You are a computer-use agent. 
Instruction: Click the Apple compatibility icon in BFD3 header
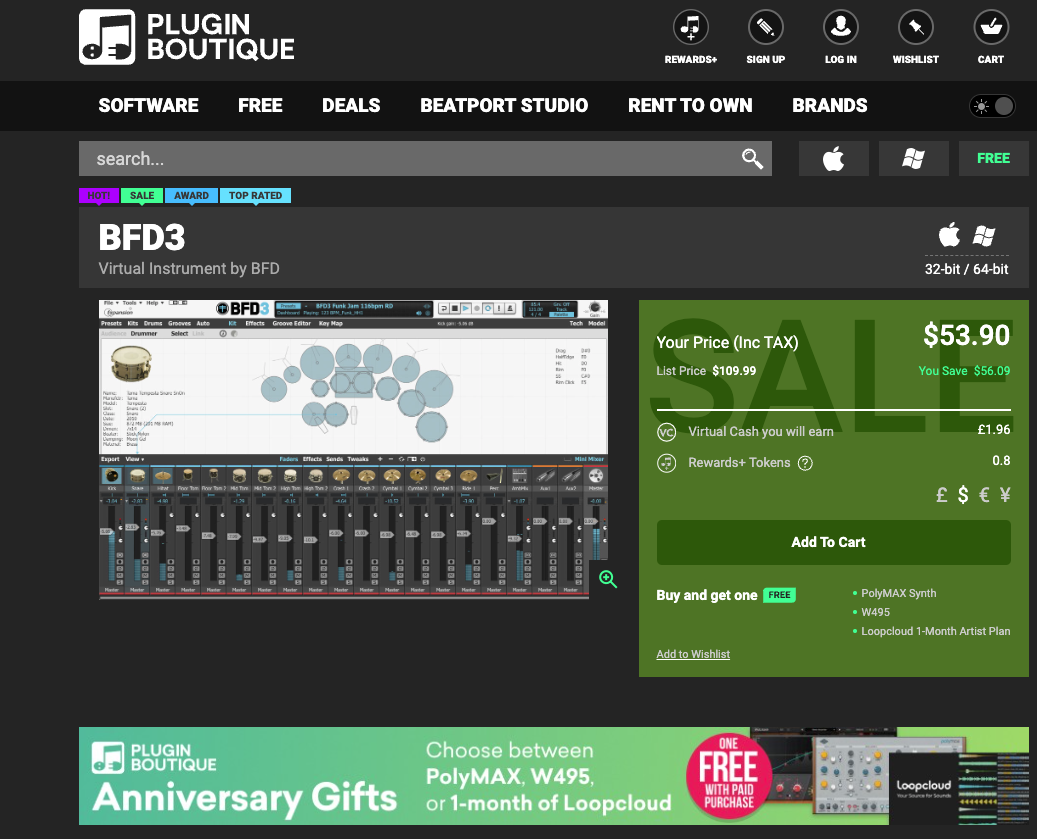[949, 235]
